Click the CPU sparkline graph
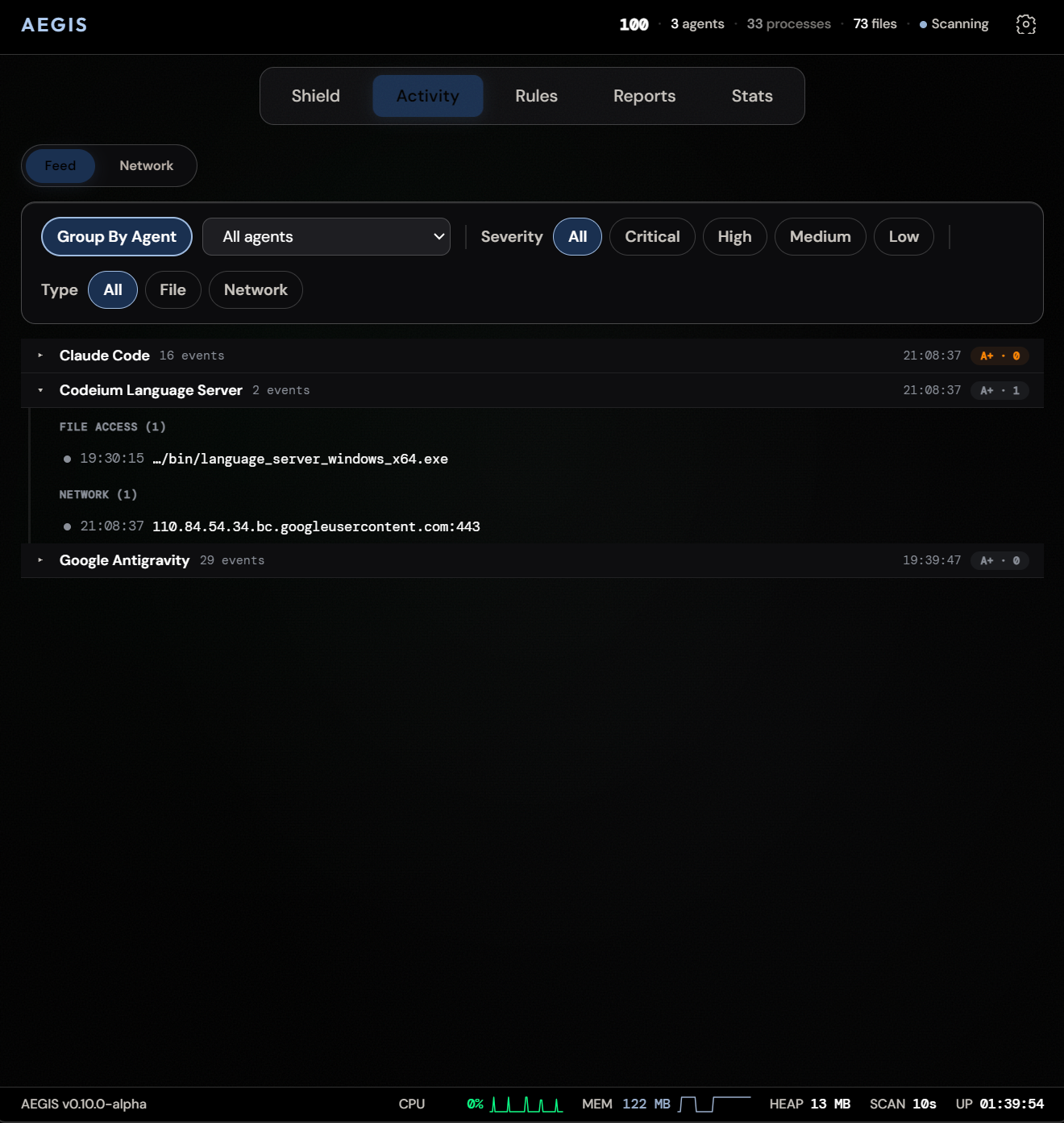This screenshot has height=1123, width=1064. click(526, 1104)
